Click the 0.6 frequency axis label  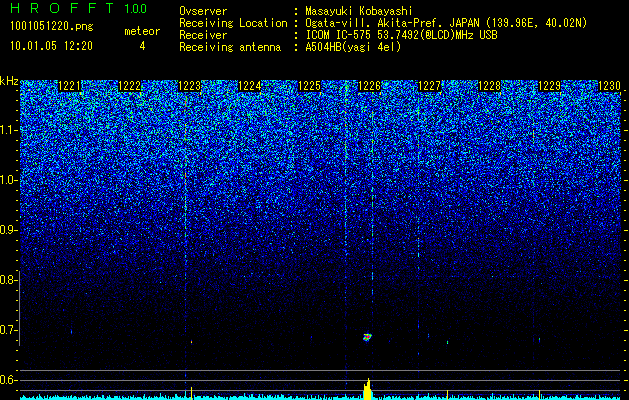click(8, 380)
